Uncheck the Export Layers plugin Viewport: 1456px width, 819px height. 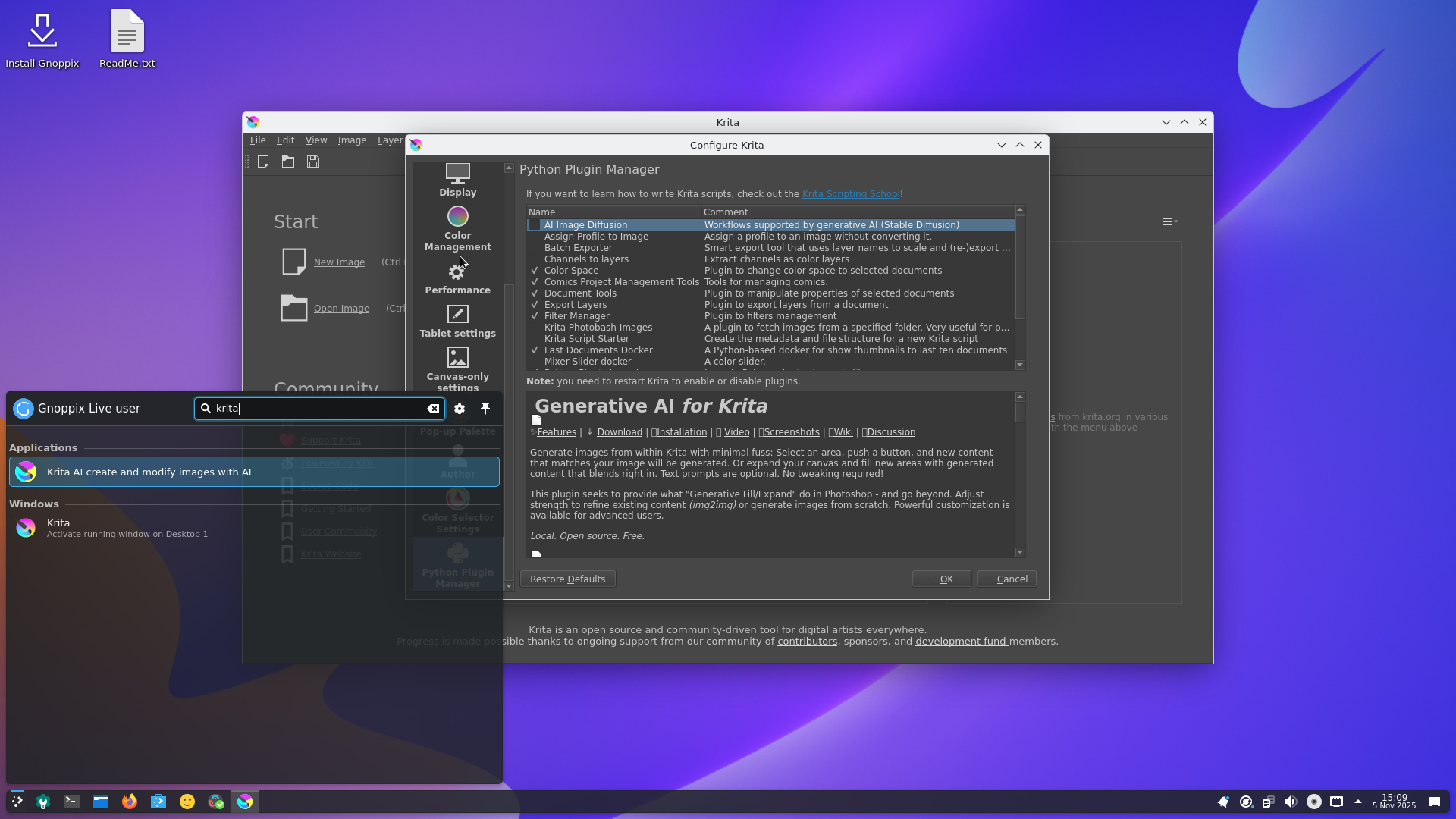[535, 305]
